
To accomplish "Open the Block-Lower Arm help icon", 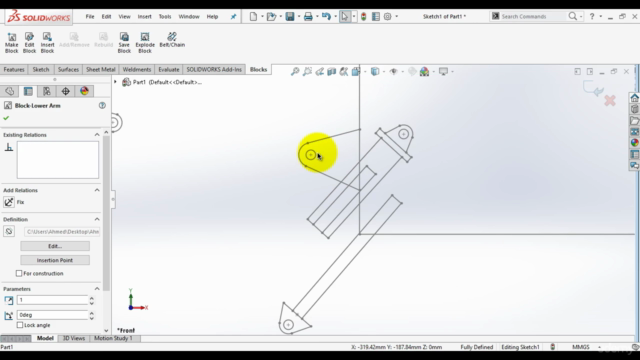I will click(102, 105).
